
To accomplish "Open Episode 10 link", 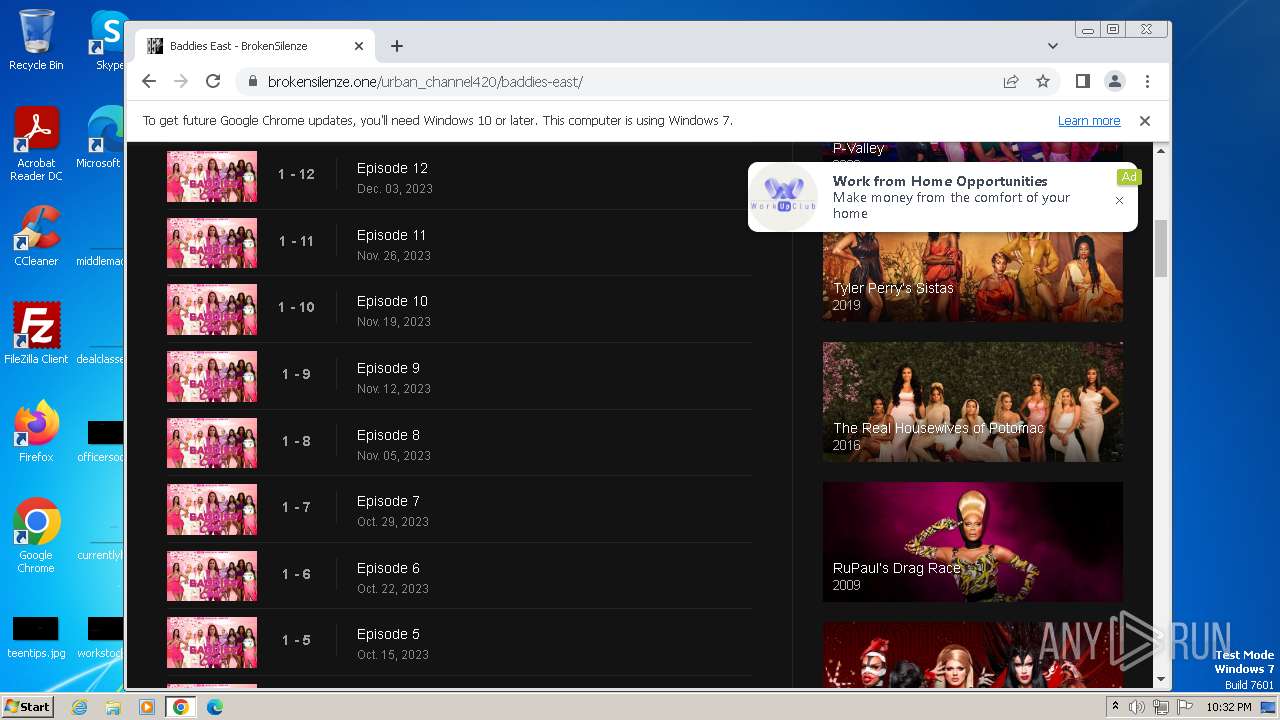I will 392,301.
